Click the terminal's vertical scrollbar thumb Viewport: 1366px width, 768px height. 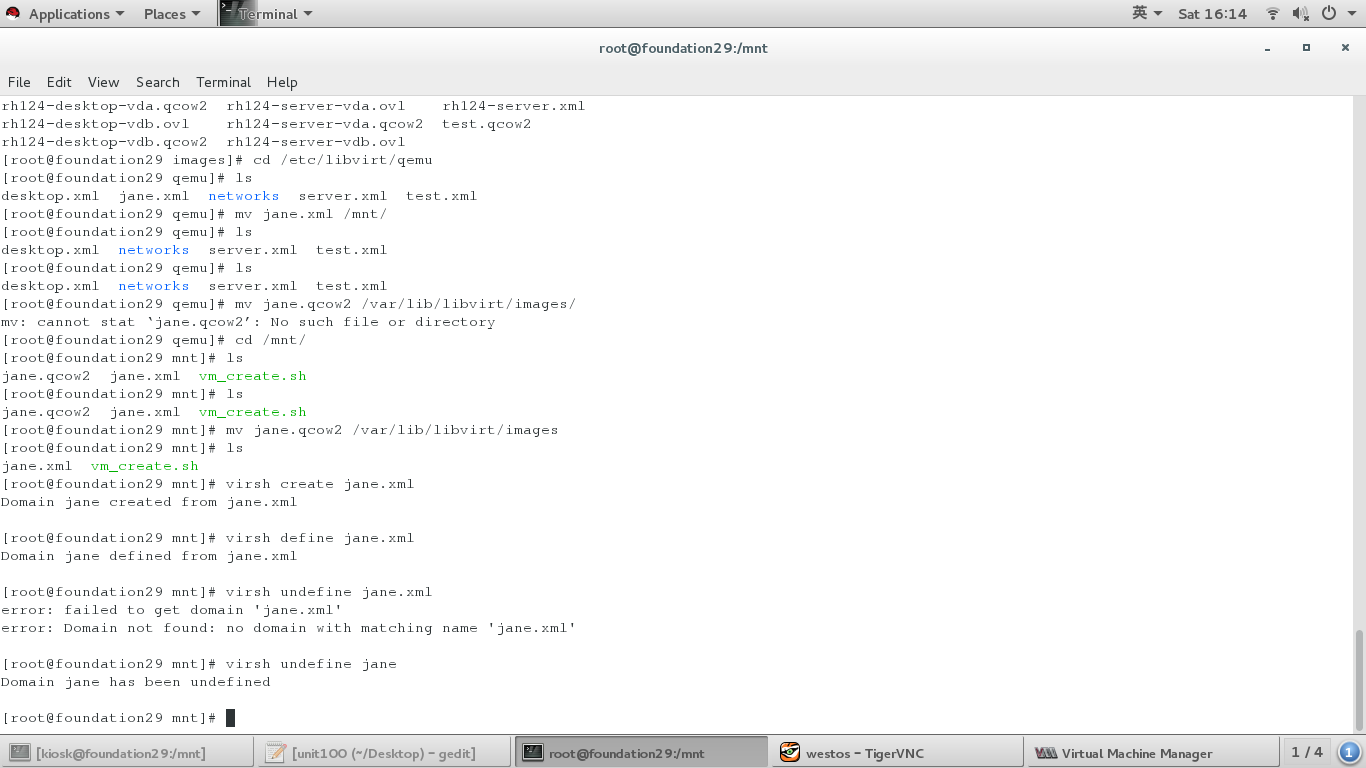click(x=1358, y=680)
